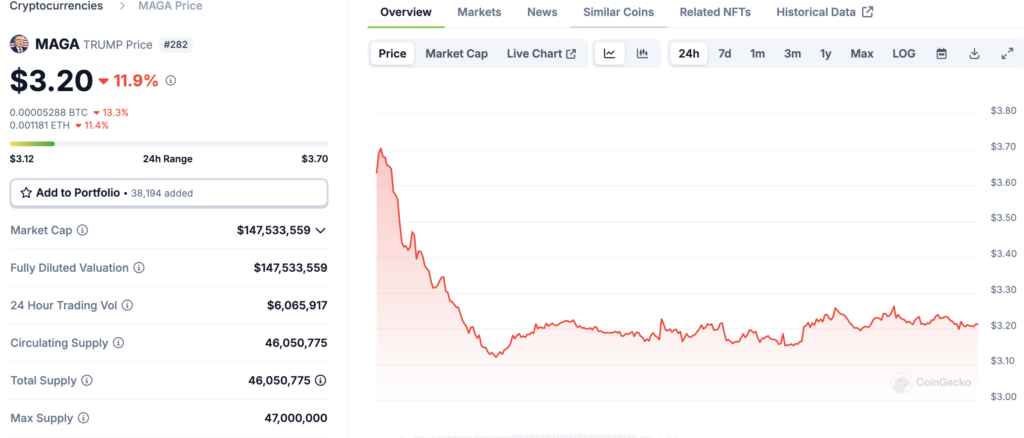Screen dimensions: 1024x438
Task: Expand chart to fullscreen
Action: (x=1007, y=54)
